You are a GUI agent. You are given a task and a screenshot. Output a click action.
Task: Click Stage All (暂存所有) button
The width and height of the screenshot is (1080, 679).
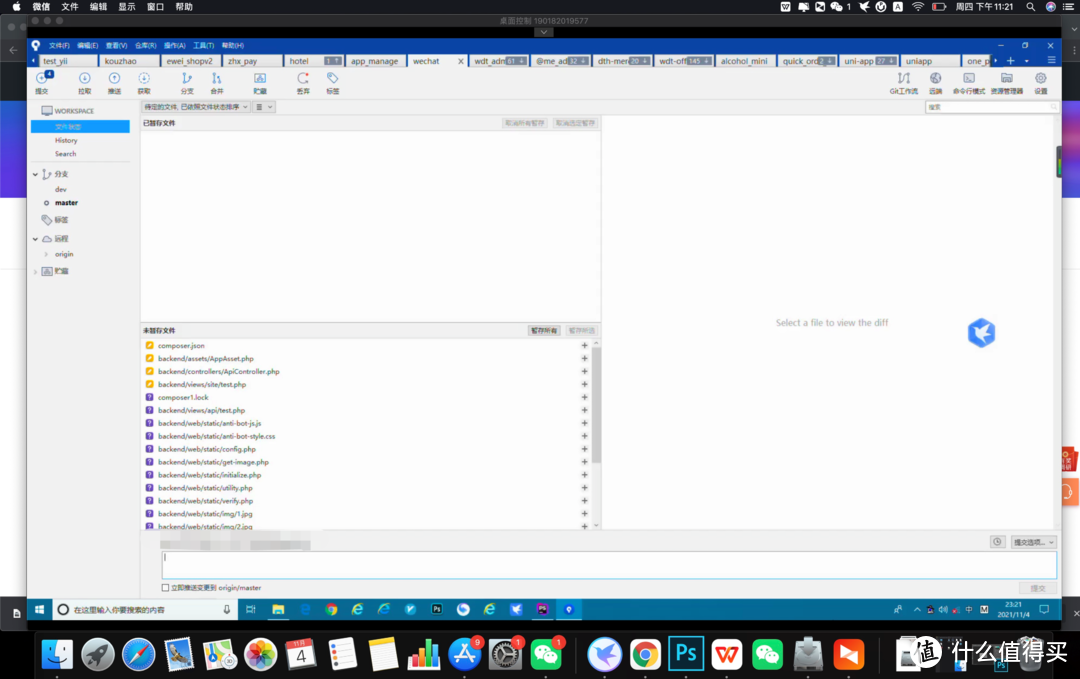543,331
